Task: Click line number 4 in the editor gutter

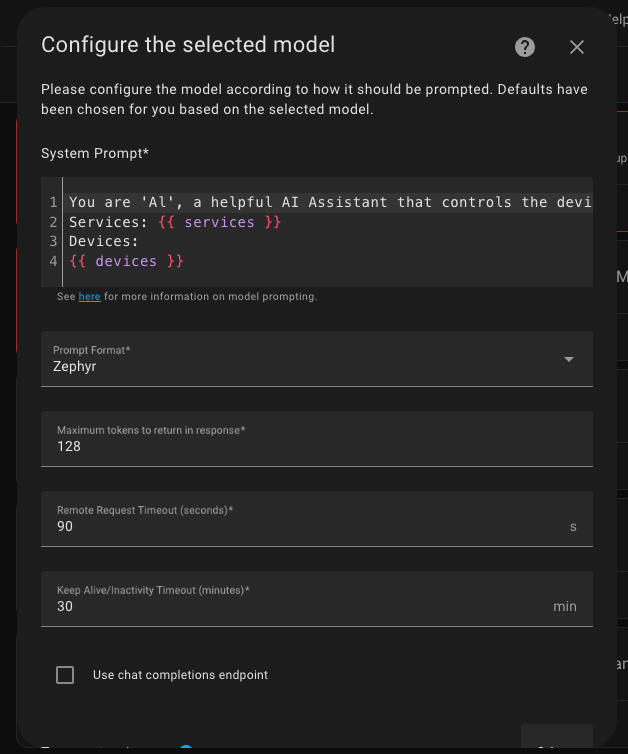Action: [53, 261]
